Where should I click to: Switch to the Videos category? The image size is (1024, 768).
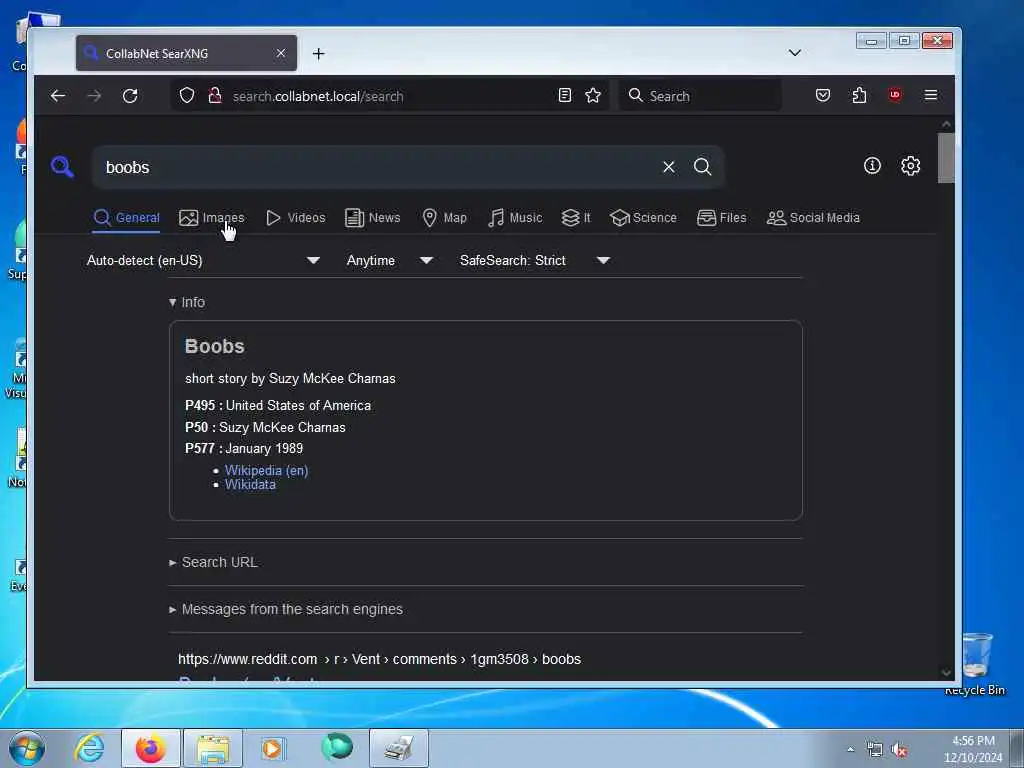295,217
